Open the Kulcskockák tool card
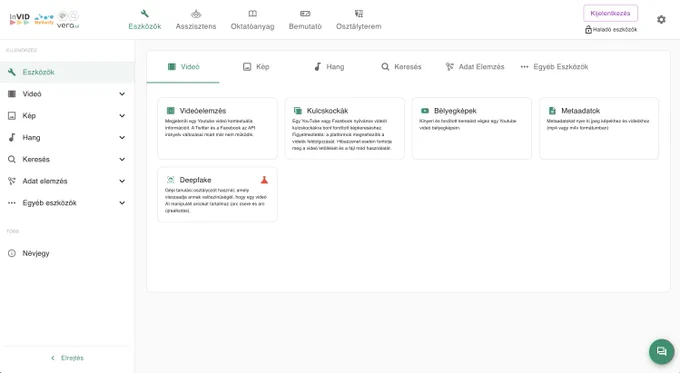Viewport: 680px width, 373px height. [x=345, y=128]
